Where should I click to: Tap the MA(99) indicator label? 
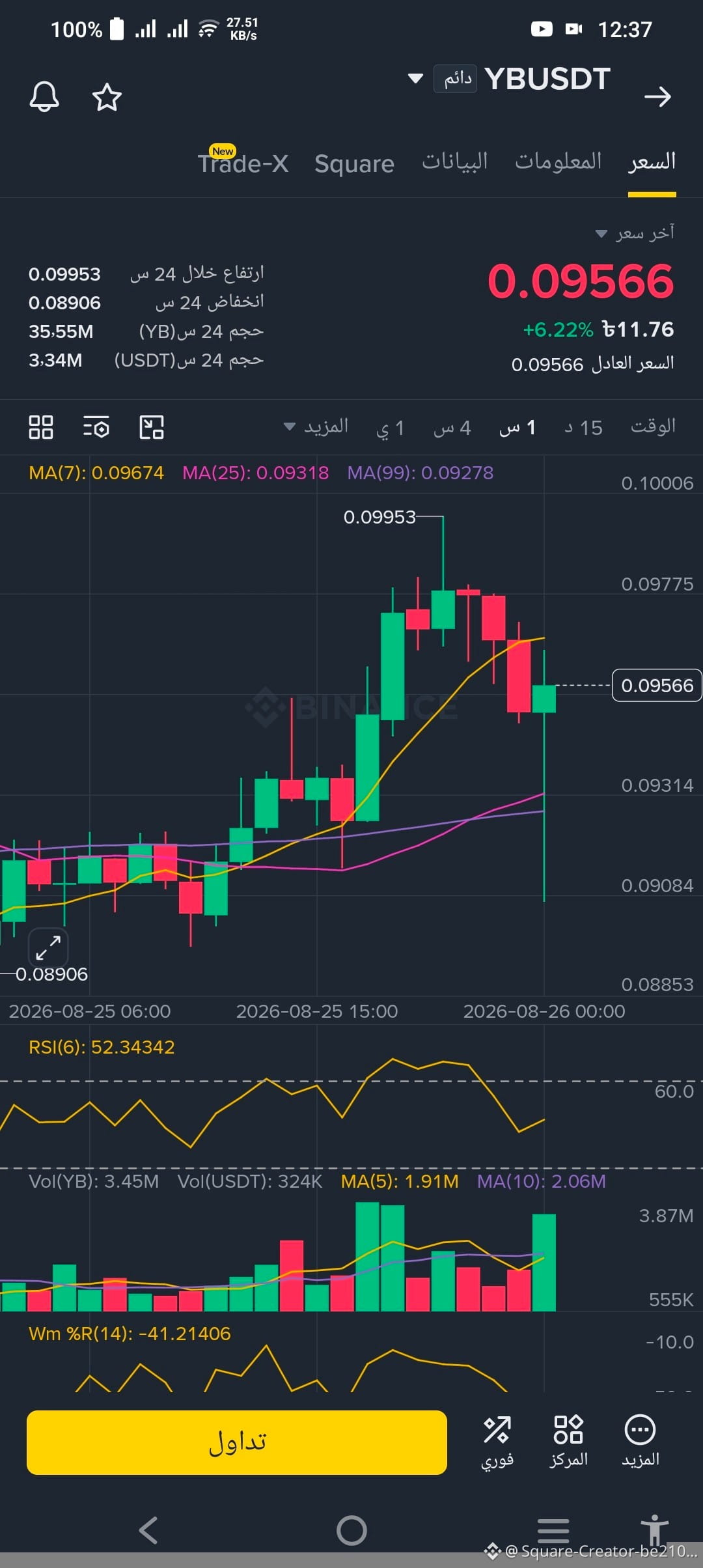point(420,473)
